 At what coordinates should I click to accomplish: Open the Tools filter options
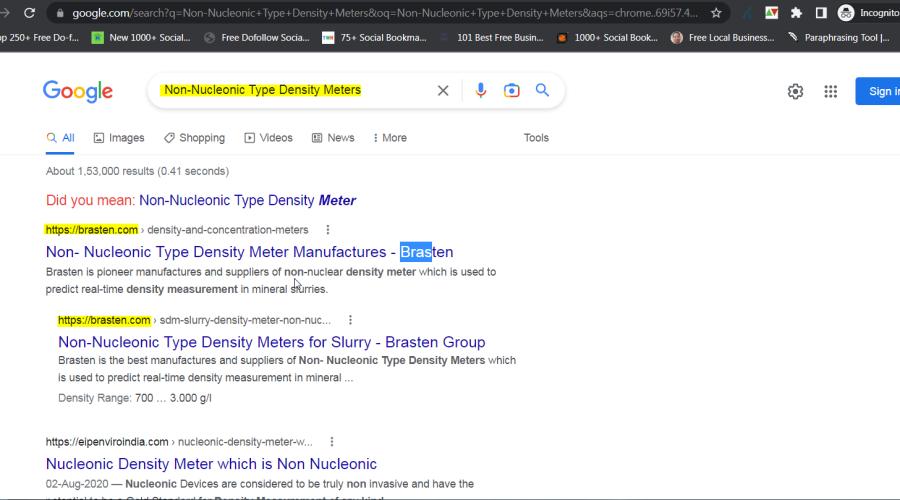click(536, 138)
